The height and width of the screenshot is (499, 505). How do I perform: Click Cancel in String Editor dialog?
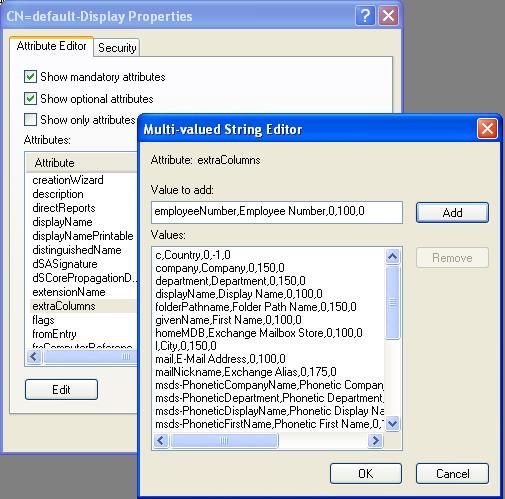click(x=452, y=474)
